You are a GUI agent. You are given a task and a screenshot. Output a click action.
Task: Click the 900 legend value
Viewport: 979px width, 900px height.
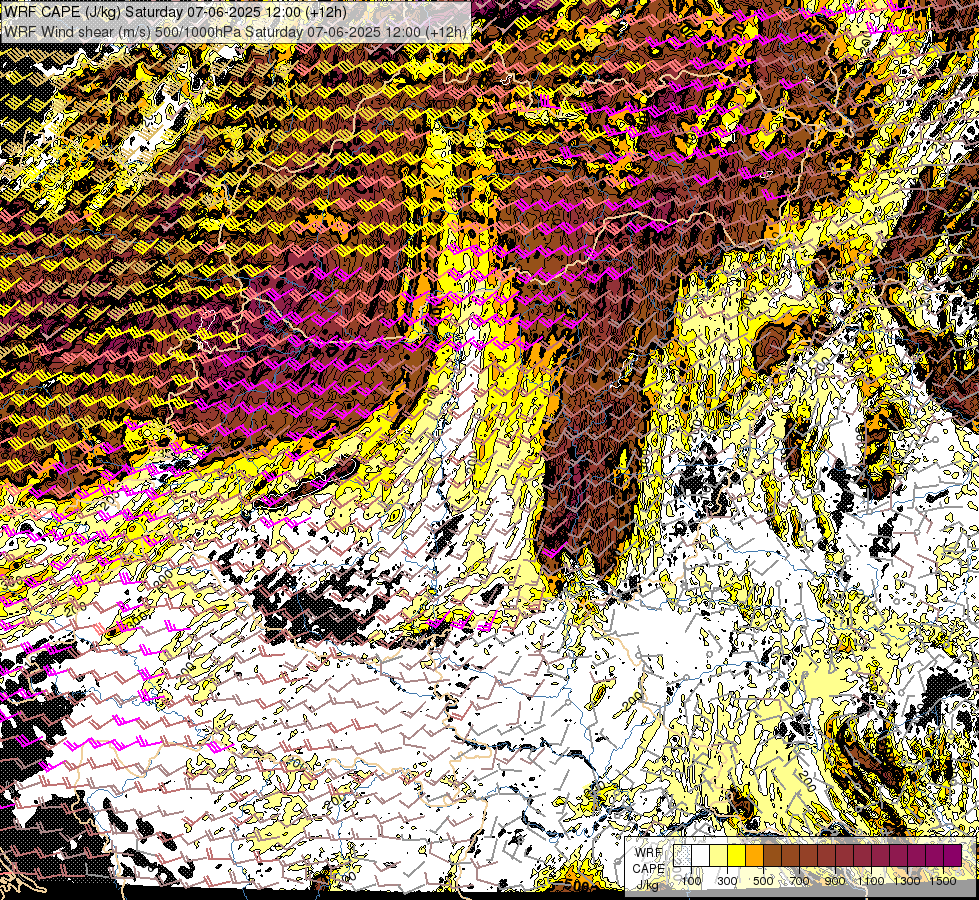coord(835,881)
